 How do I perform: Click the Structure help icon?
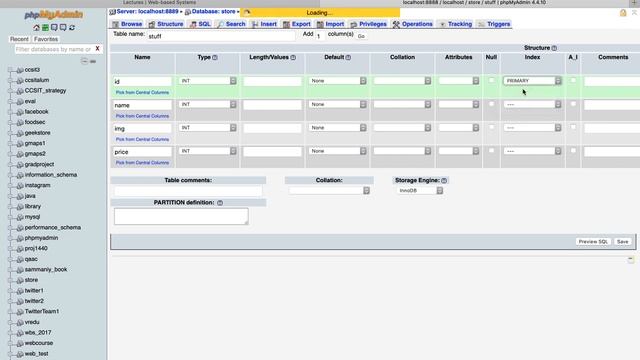click(554, 48)
